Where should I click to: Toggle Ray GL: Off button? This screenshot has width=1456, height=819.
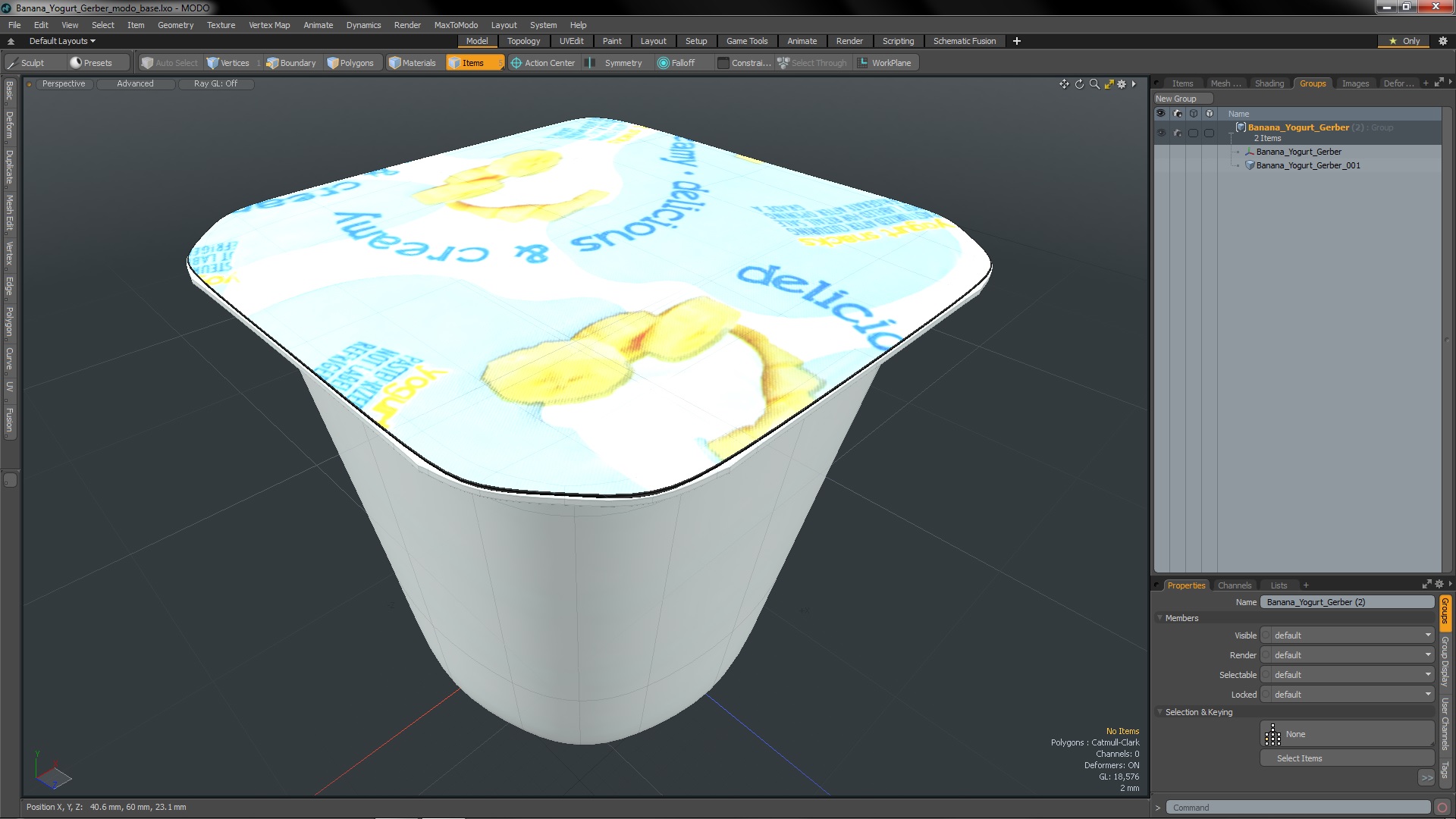coord(215,84)
